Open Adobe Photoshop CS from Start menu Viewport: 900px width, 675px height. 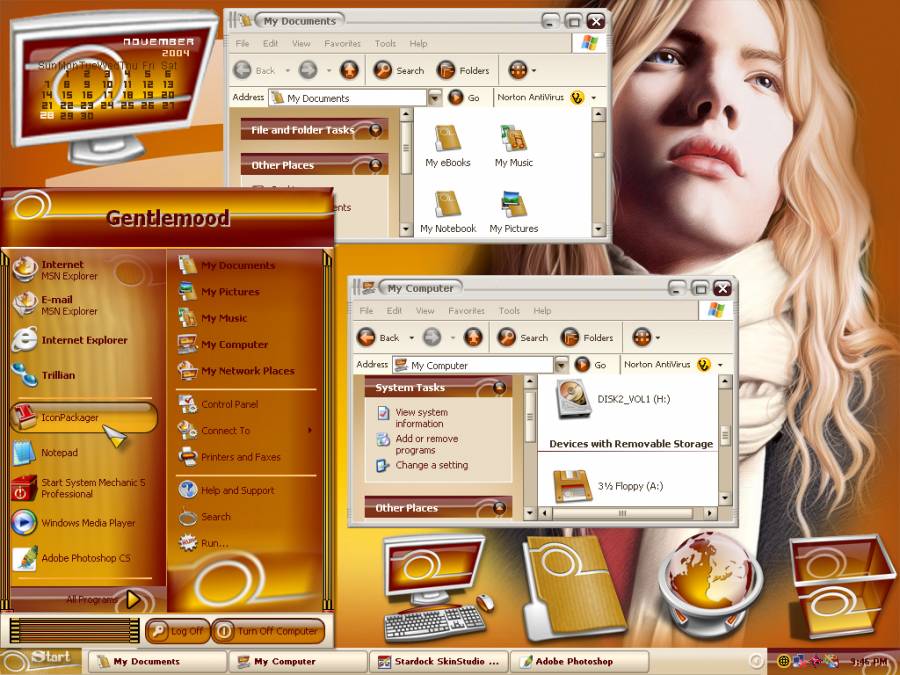coord(85,558)
